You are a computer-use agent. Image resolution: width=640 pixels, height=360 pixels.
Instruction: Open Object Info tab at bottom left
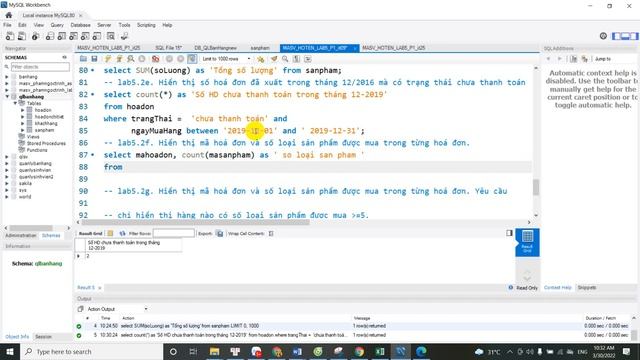[x=17, y=337]
